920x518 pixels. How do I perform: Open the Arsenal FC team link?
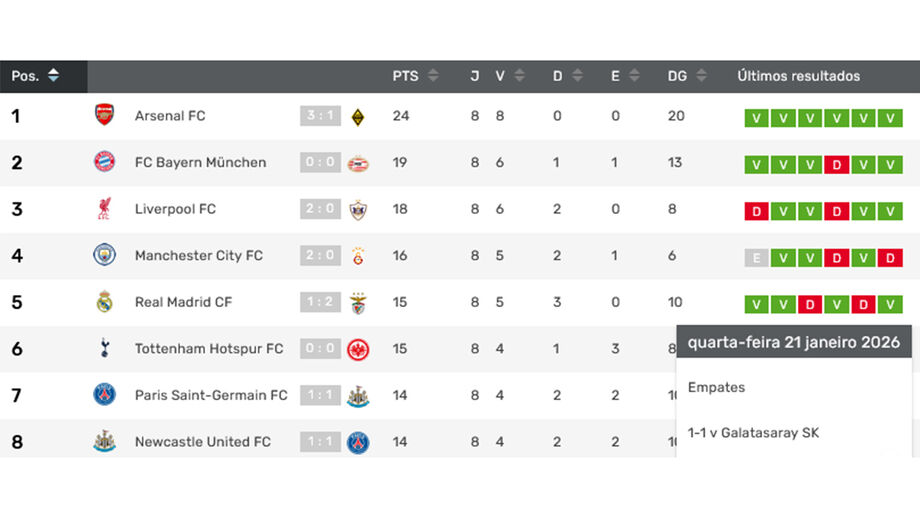pyautogui.click(x=170, y=116)
